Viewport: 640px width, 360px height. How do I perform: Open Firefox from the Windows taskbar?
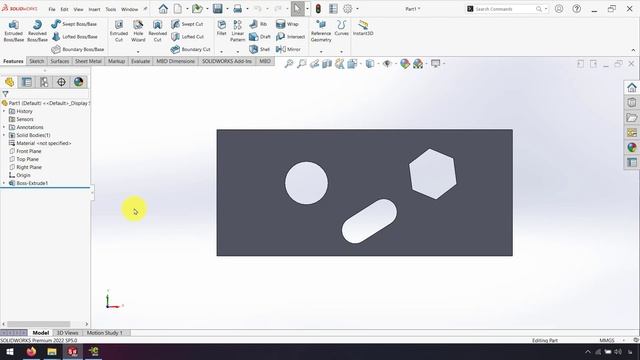click(x=31, y=351)
